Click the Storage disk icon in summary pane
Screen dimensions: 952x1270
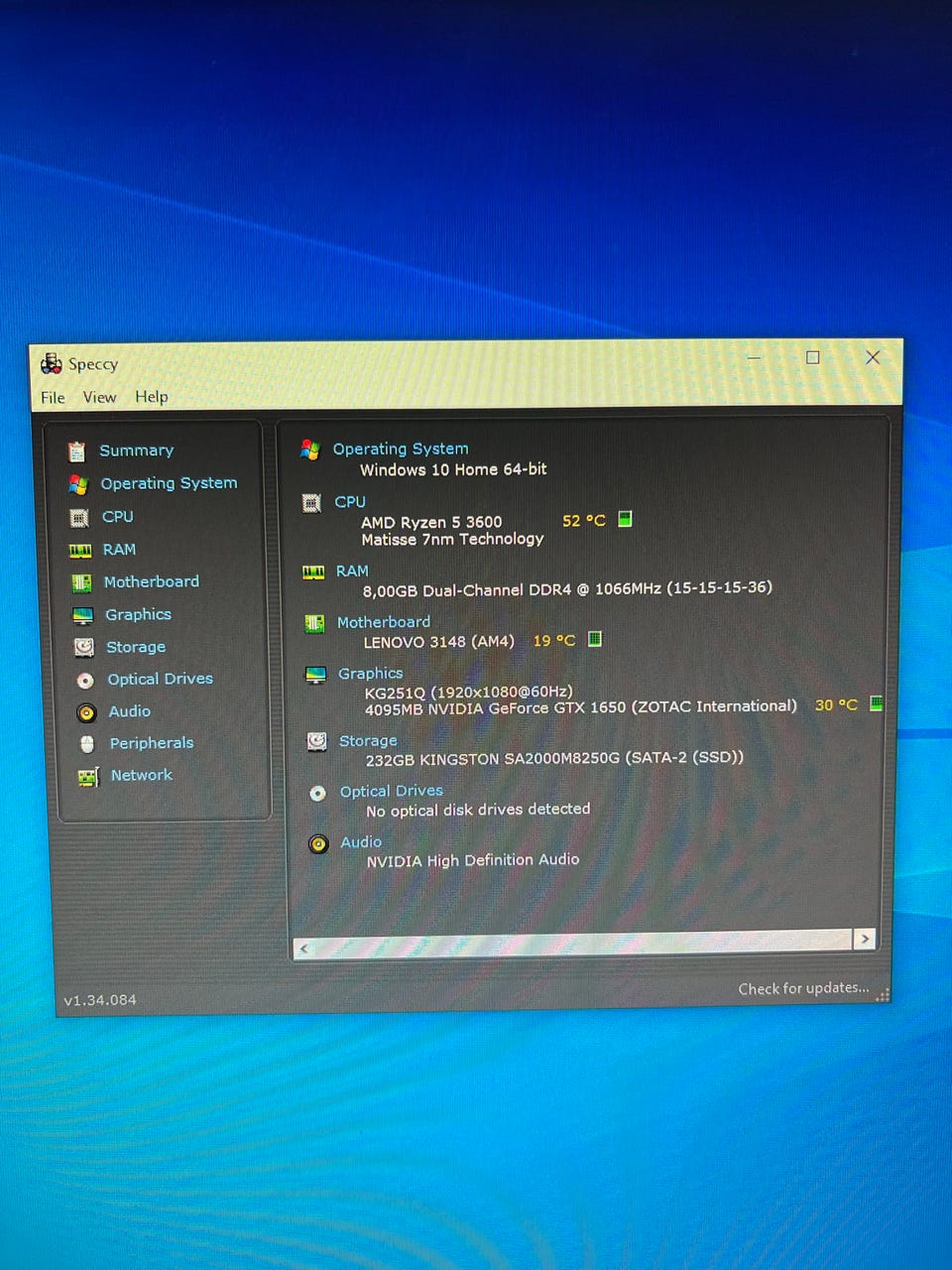(316, 742)
